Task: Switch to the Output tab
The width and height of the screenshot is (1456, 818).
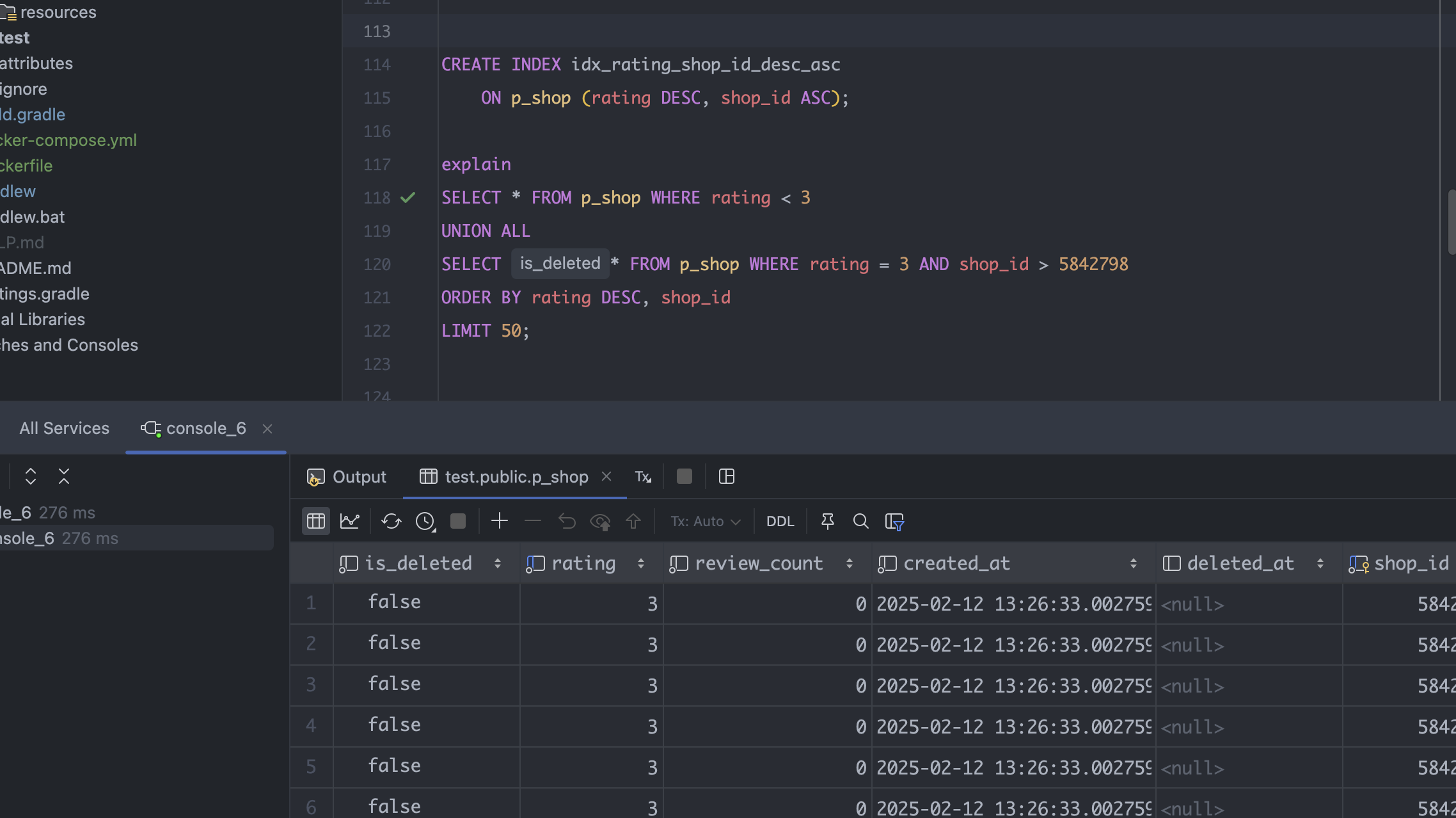Action: pyautogui.click(x=347, y=477)
